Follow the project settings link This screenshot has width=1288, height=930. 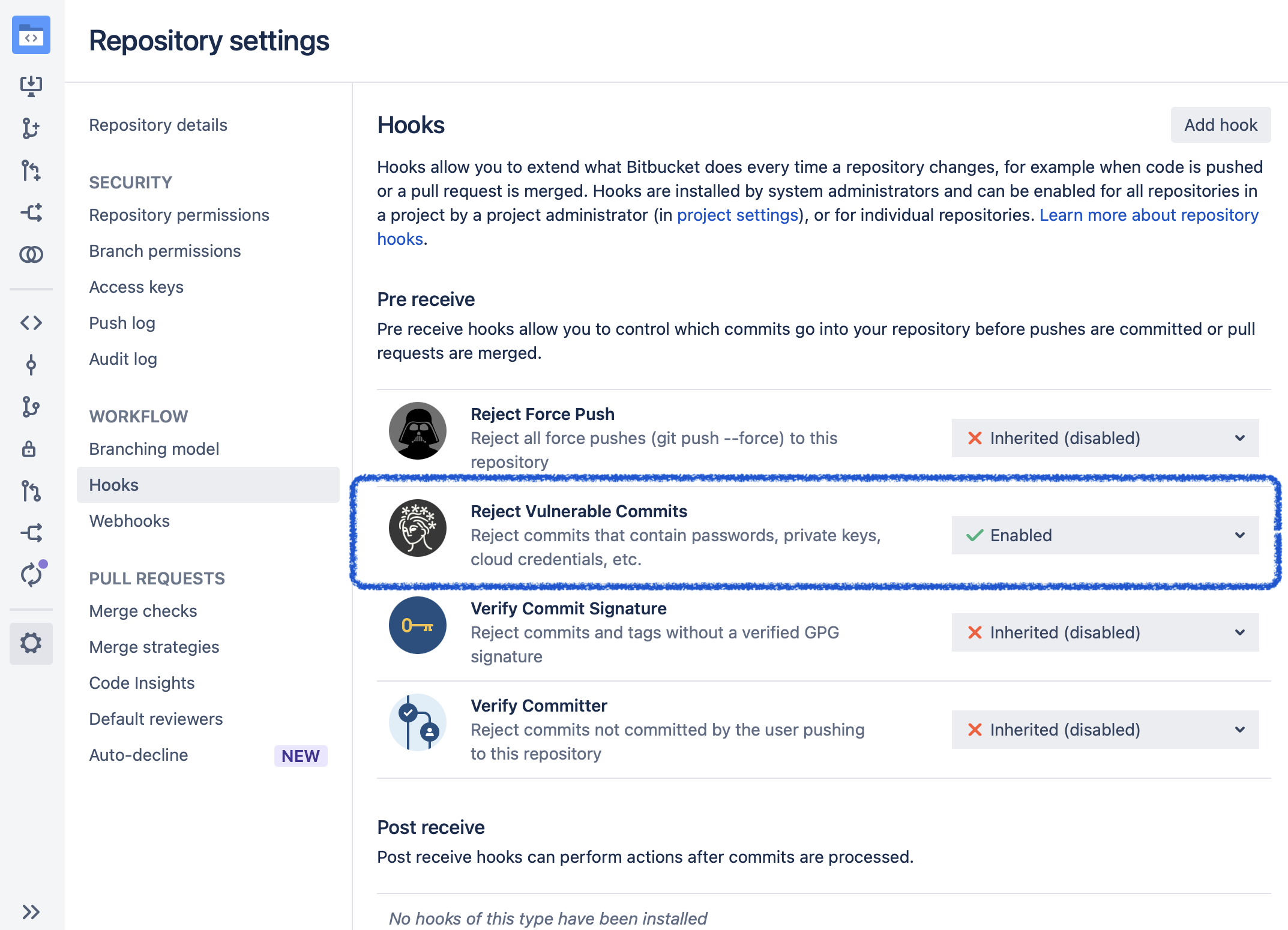737,215
